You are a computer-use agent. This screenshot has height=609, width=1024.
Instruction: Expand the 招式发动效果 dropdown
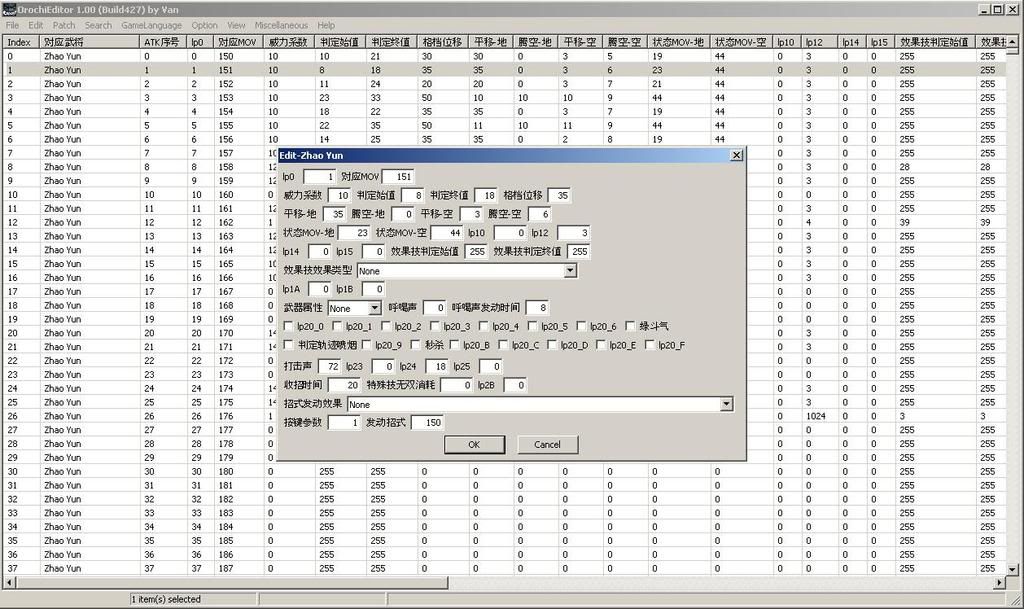[726, 404]
